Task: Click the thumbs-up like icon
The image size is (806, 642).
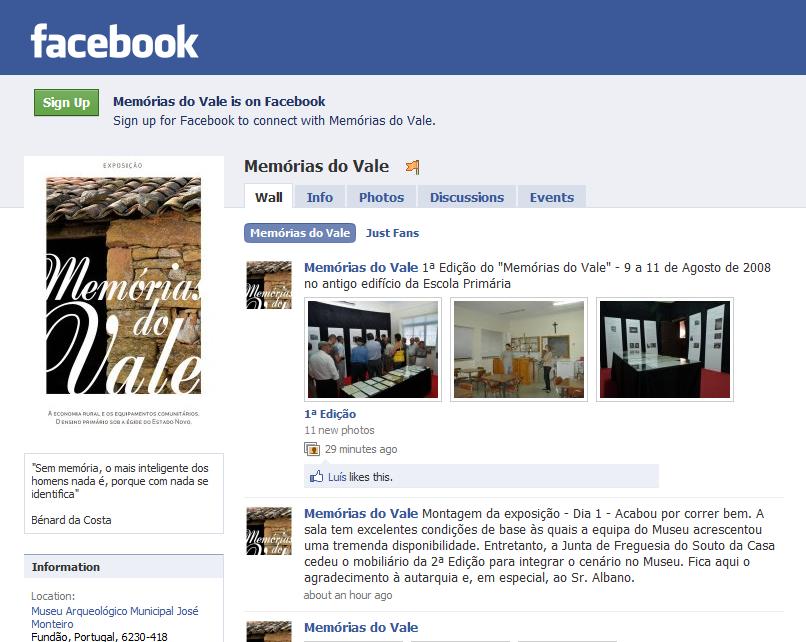Action: click(316, 476)
